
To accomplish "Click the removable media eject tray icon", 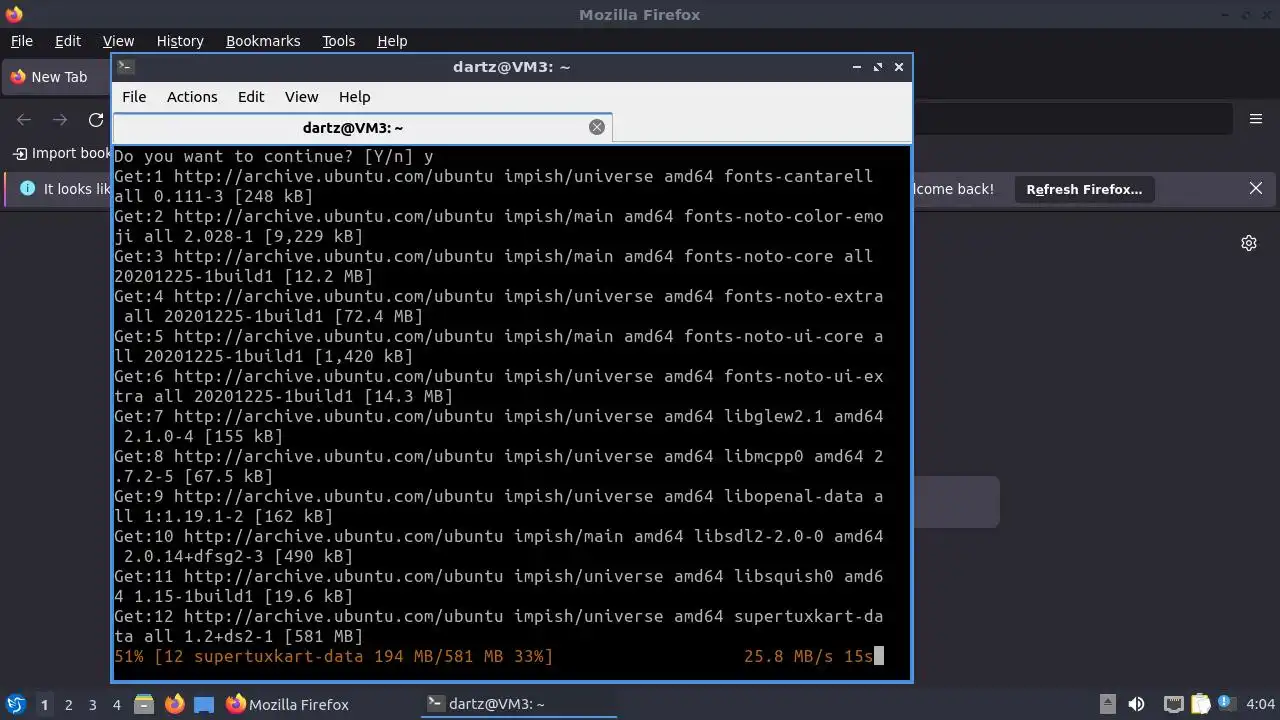I will point(1108,704).
